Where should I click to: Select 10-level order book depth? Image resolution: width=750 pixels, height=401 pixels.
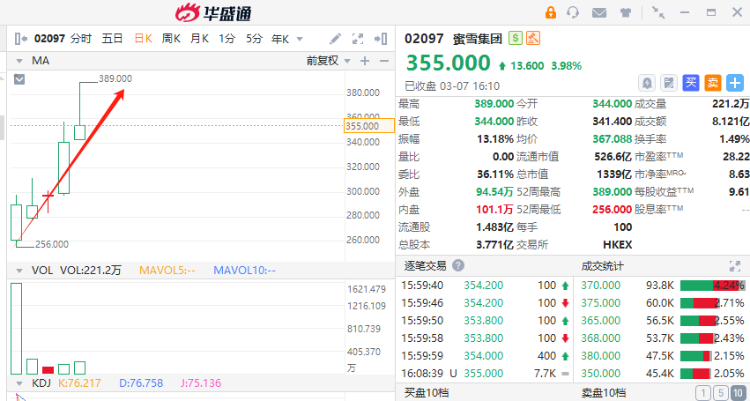(735, 393)
